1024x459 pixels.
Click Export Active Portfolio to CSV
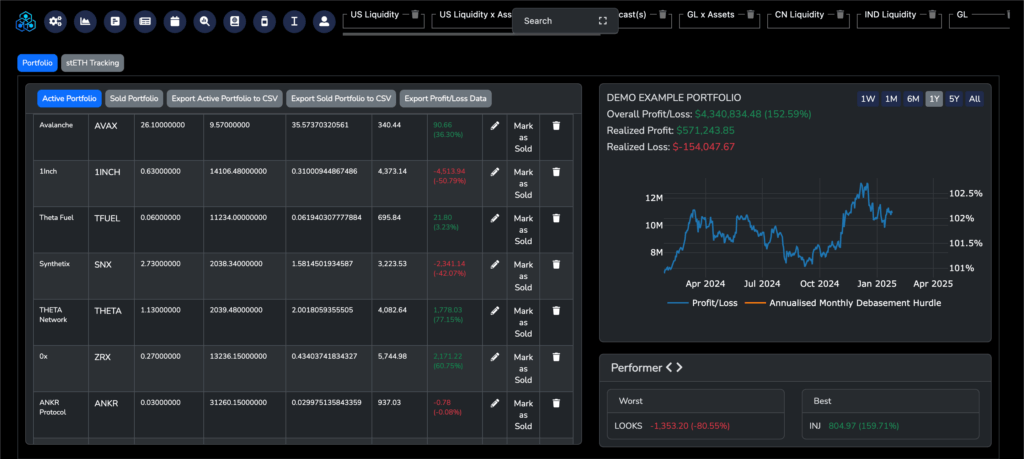pyautogui.click(x=224, y=98)
